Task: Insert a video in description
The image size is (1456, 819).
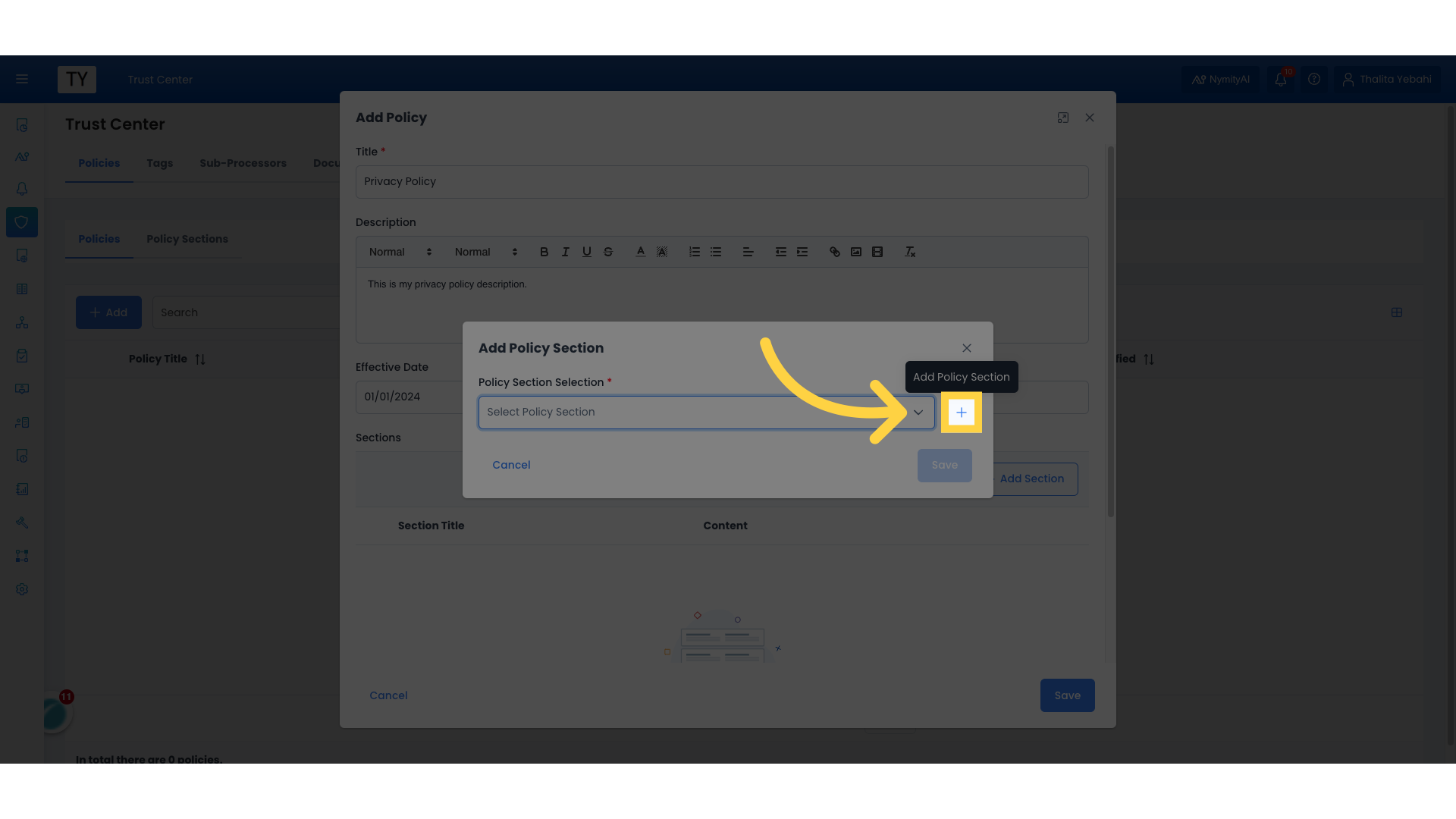Action: (877, 252)
